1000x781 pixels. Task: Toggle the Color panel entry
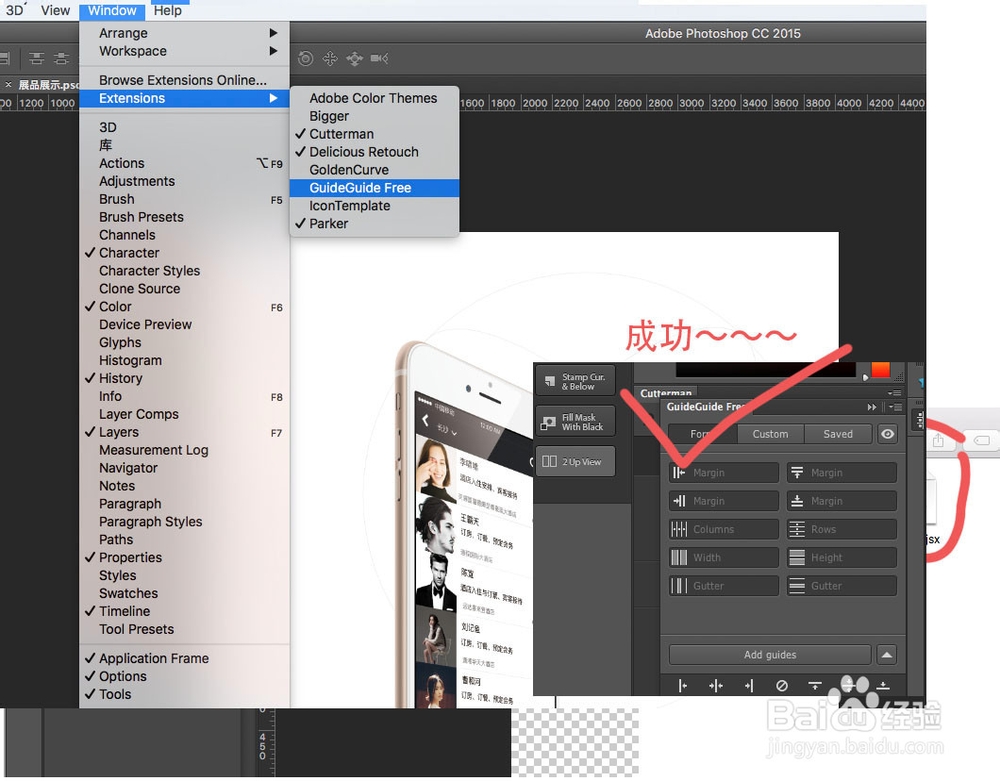coord(184,307)
